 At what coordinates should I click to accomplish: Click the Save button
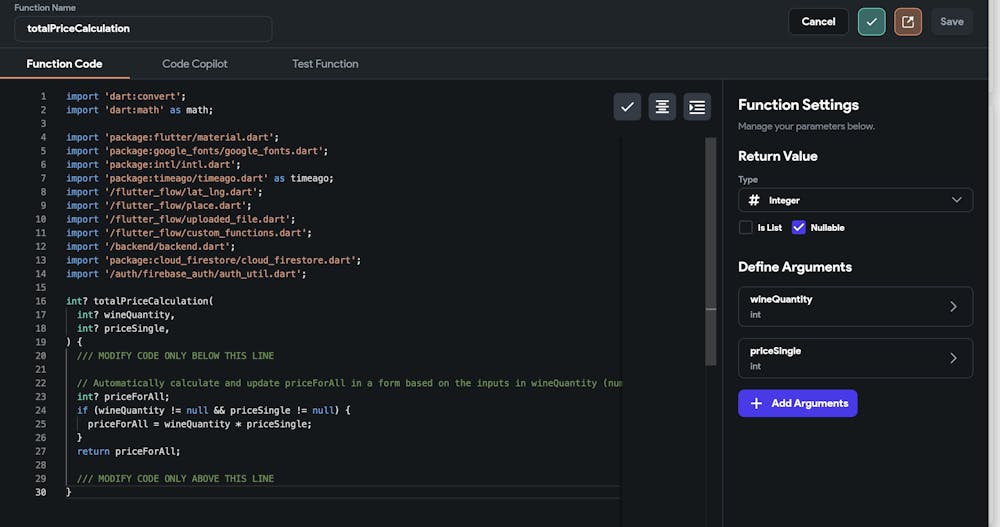pos(952,22)
